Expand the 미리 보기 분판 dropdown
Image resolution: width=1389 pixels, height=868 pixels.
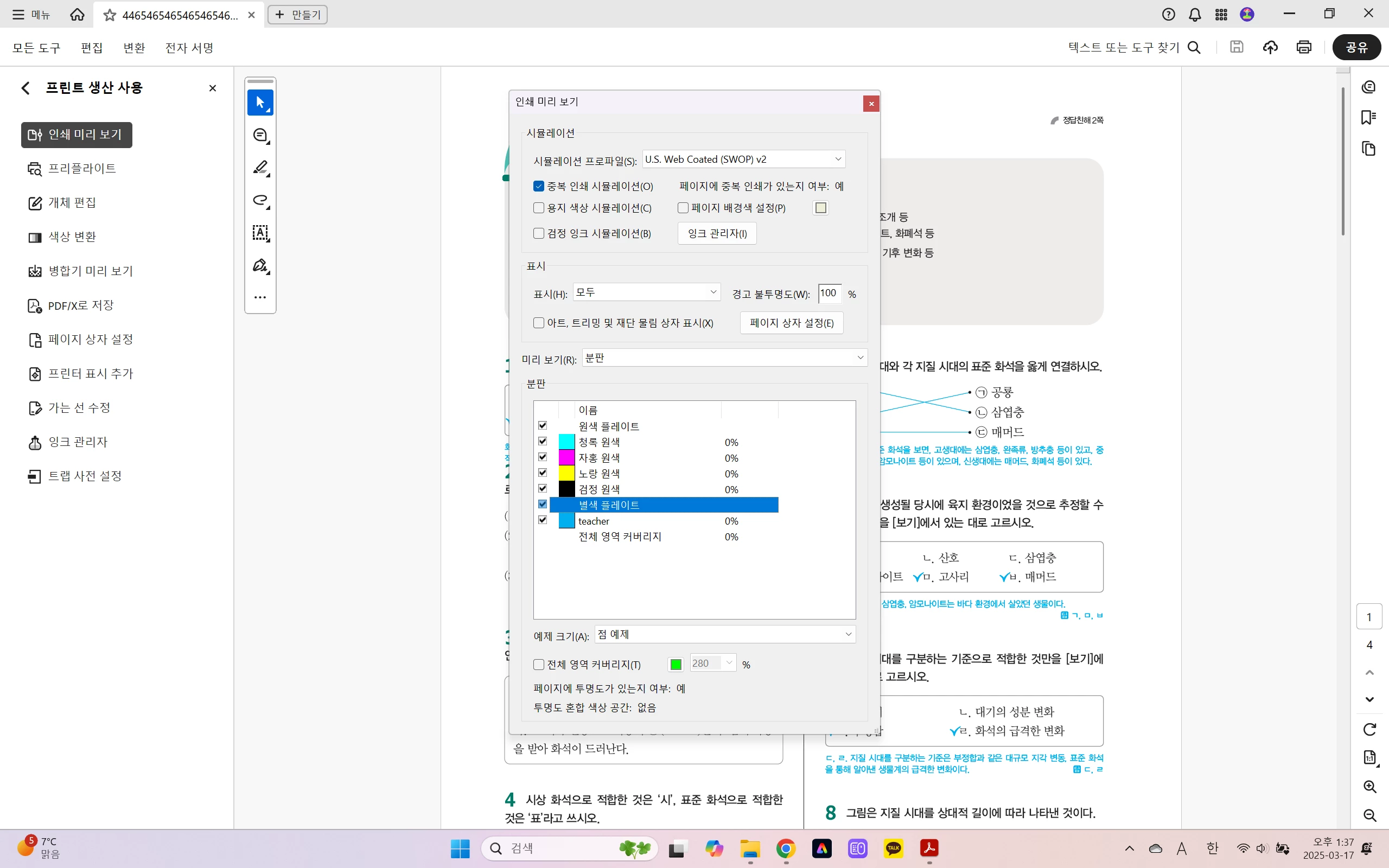tap(724, 358)
